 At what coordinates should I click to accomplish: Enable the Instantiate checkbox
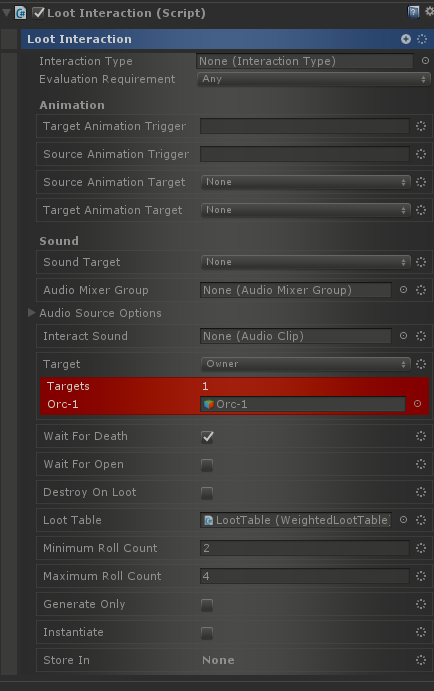click(x=207, y=633)
